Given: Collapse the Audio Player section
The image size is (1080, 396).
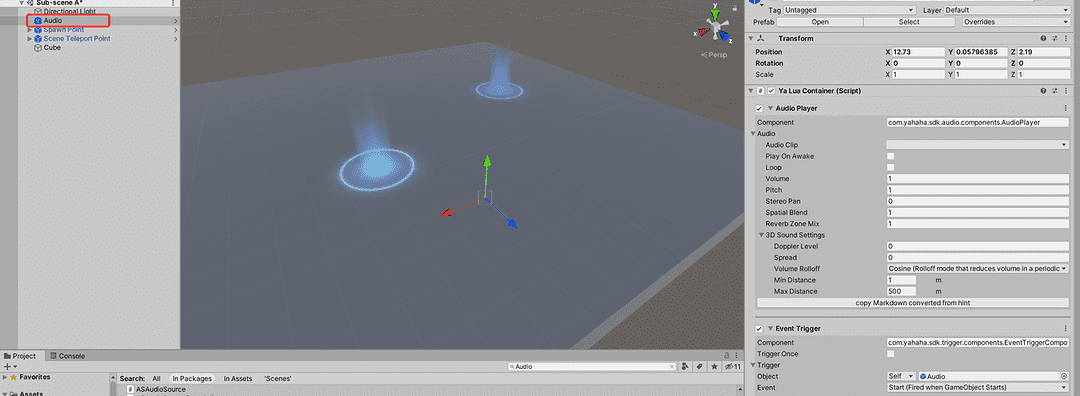Looking at the screenshot, I should click(770, 109).
